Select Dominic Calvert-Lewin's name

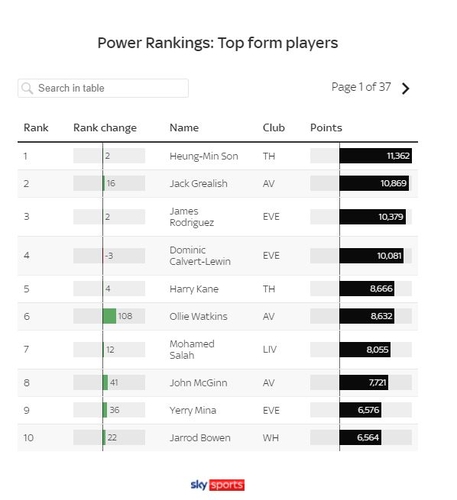tap(200, 256)
